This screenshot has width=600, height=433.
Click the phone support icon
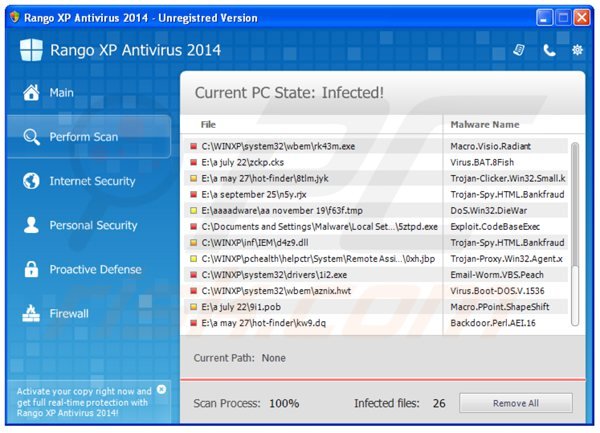[x=549, y=50]
